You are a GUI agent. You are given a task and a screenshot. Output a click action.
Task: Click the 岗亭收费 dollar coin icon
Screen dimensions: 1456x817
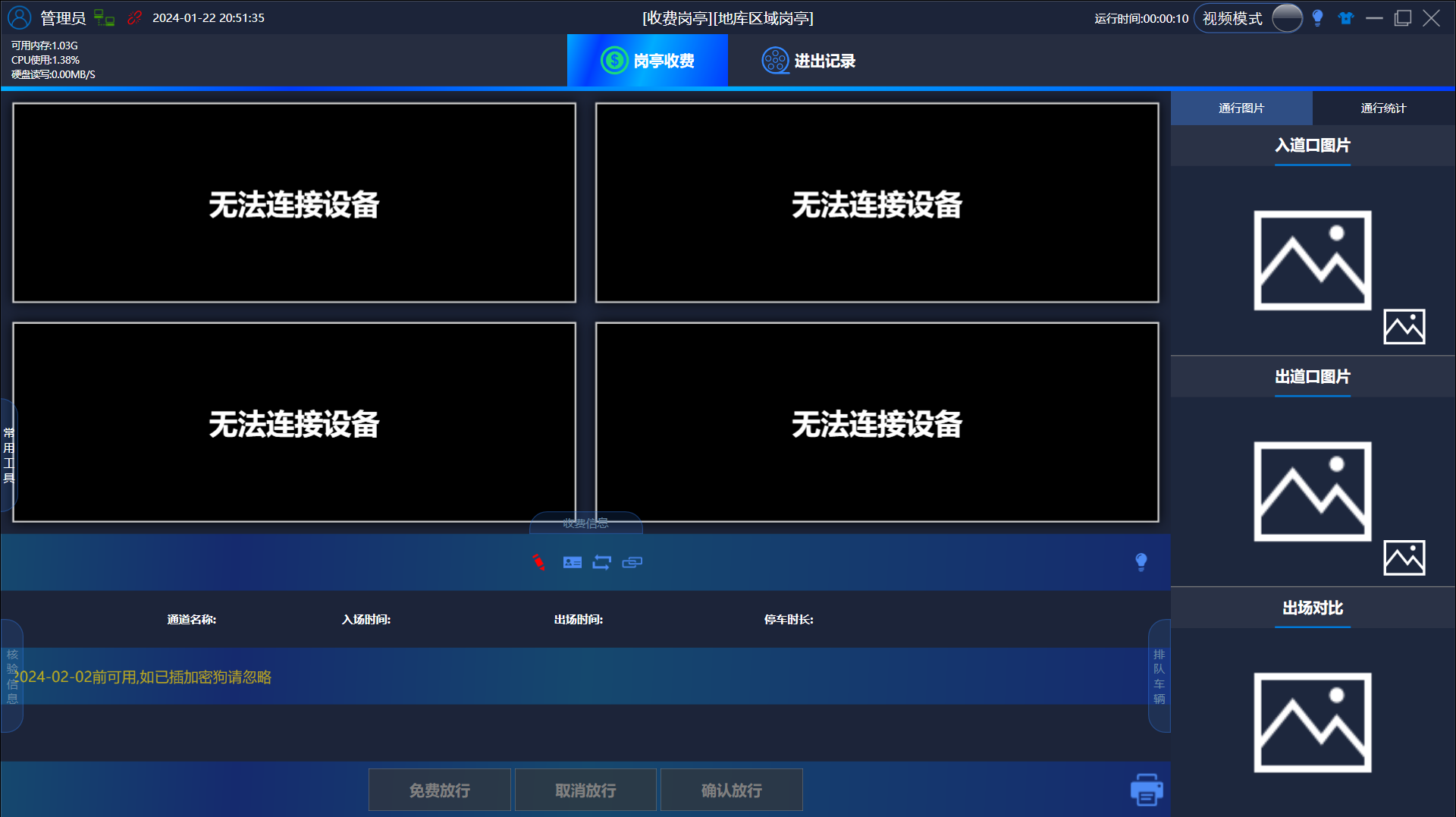click(614, 60)
